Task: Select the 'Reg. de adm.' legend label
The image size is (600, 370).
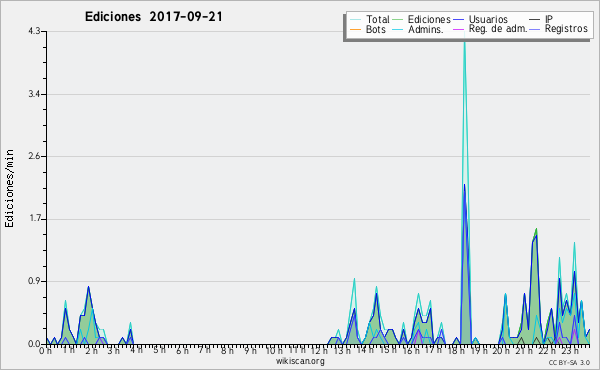Action: [x=498, y=29]
